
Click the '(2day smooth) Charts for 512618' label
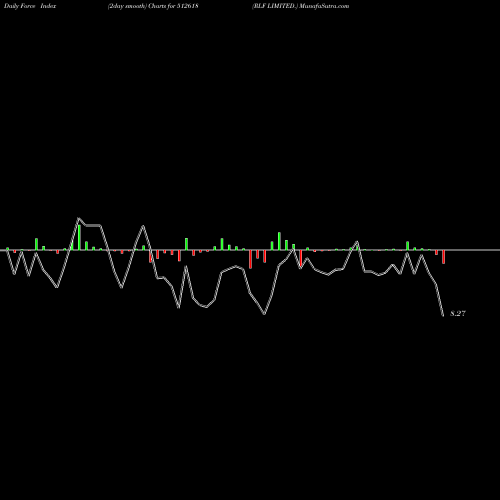(x=153, y=6)
